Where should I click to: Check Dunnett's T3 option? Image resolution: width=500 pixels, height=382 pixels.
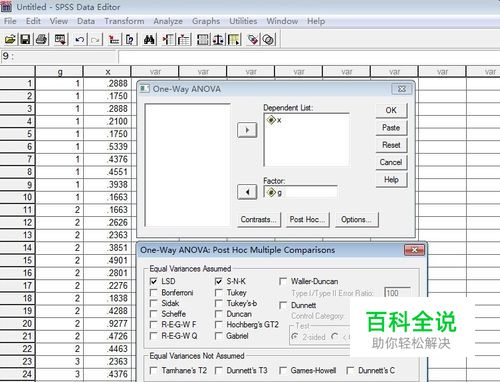pyautogui.click(x=219, y=371)
